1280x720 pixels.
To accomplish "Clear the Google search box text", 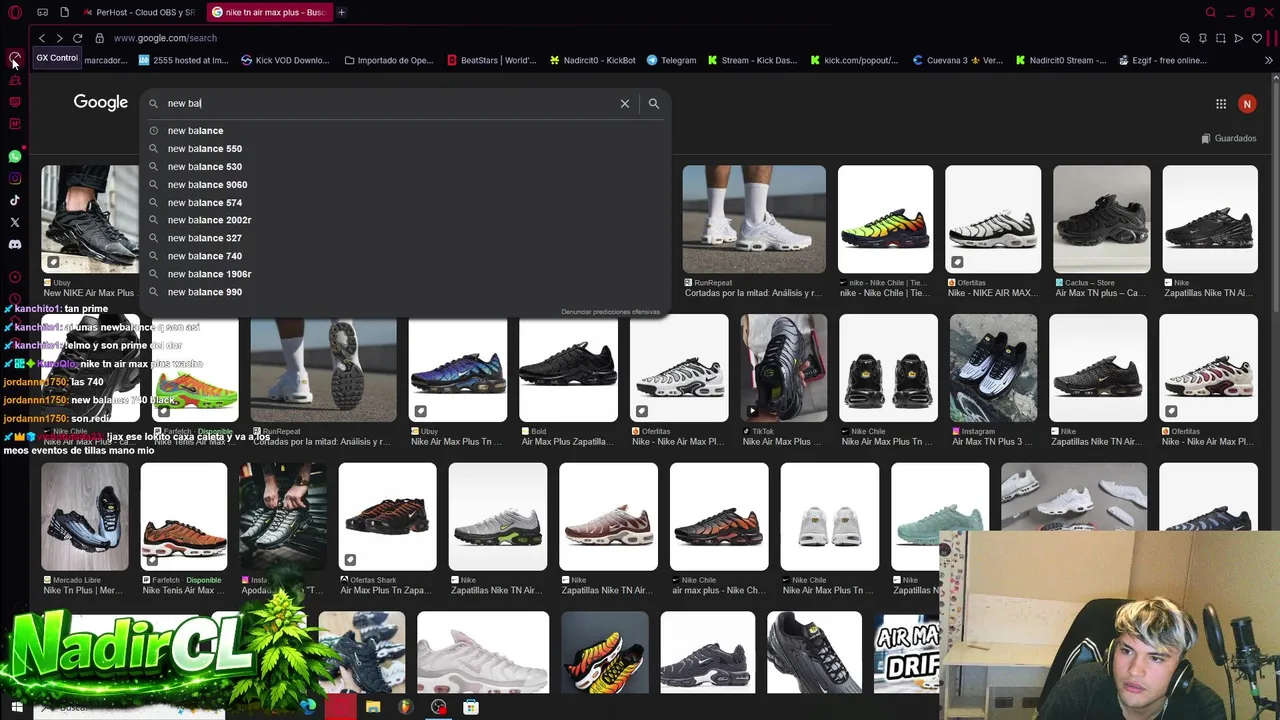I will pyautogui.click(x=625, y=103).
